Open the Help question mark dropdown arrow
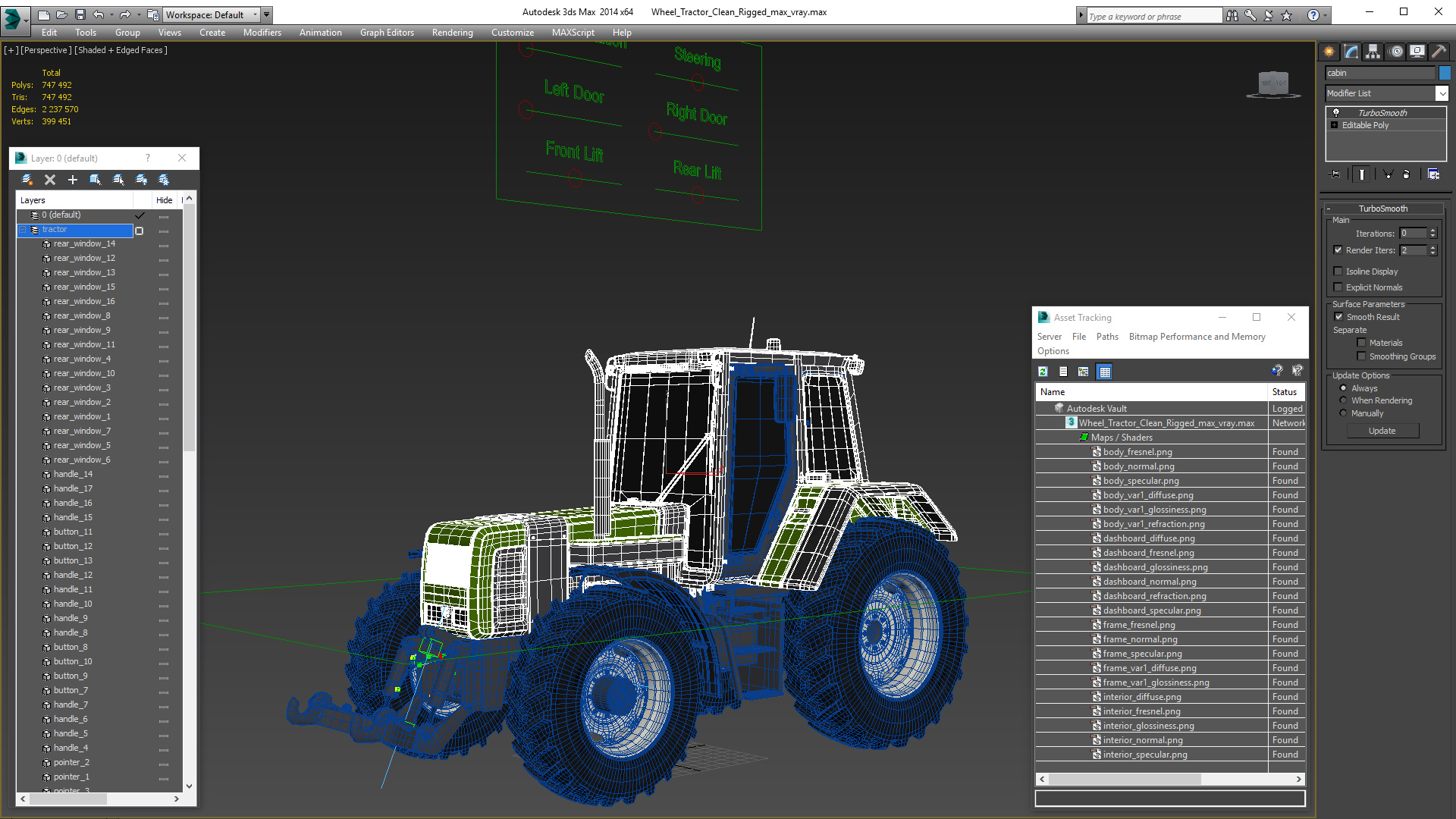 1326,15
